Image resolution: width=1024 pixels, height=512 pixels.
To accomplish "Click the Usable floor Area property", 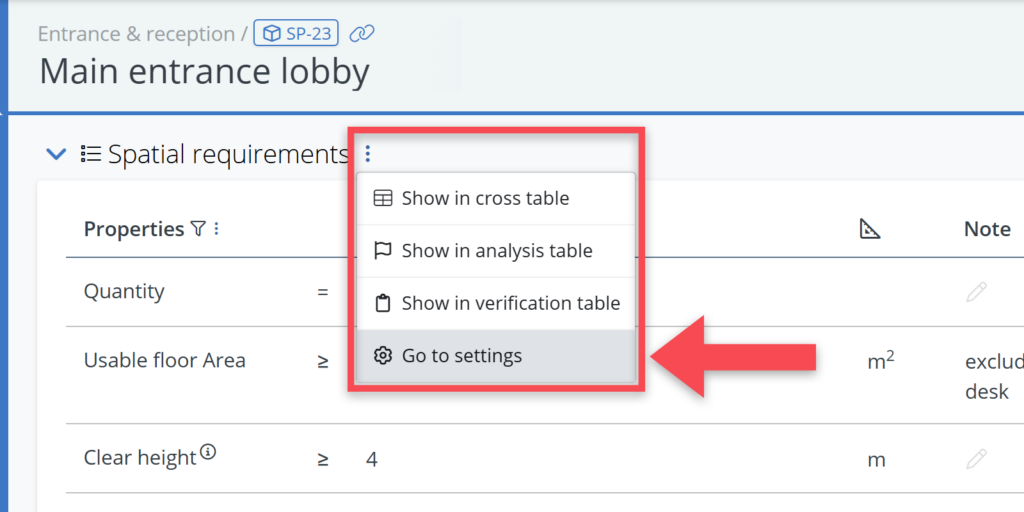I will pos(164,360).
